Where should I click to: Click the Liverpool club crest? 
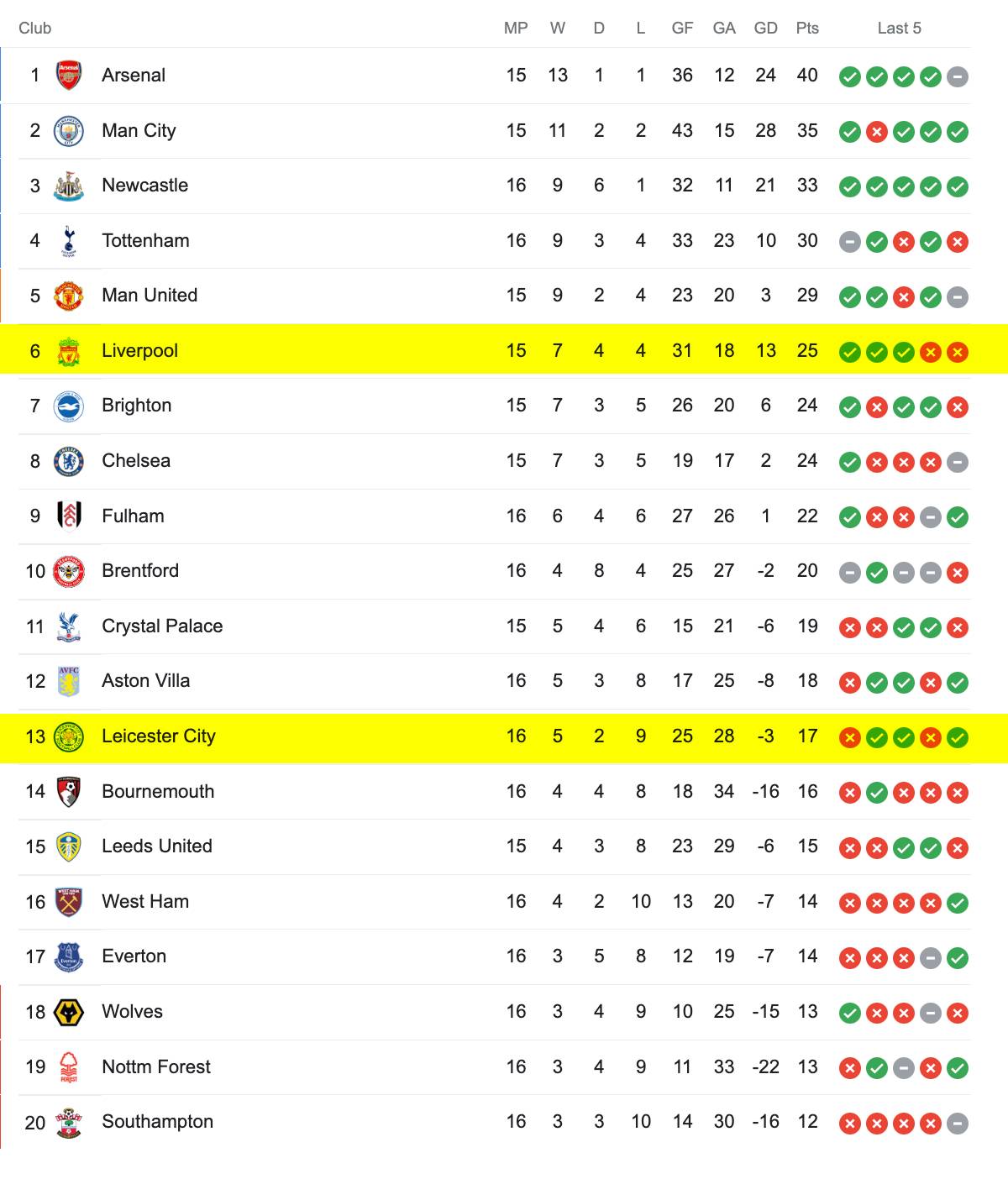(69, 351)
